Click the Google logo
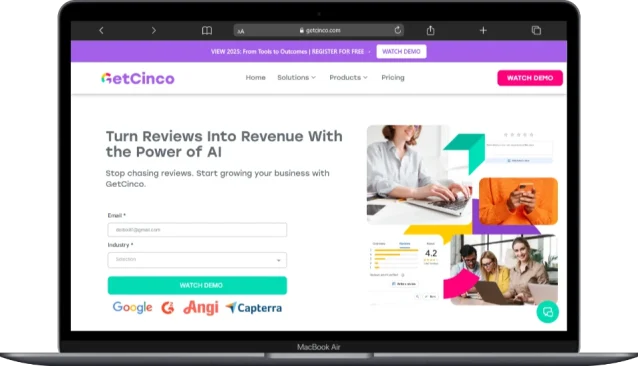 coord(132,307)
